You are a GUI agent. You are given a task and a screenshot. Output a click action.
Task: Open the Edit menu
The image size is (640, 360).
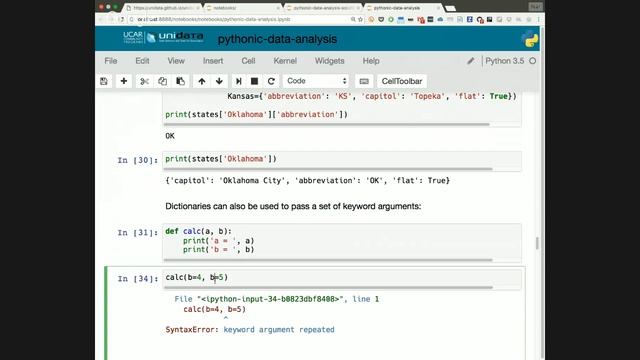click(x=142, y=61)
